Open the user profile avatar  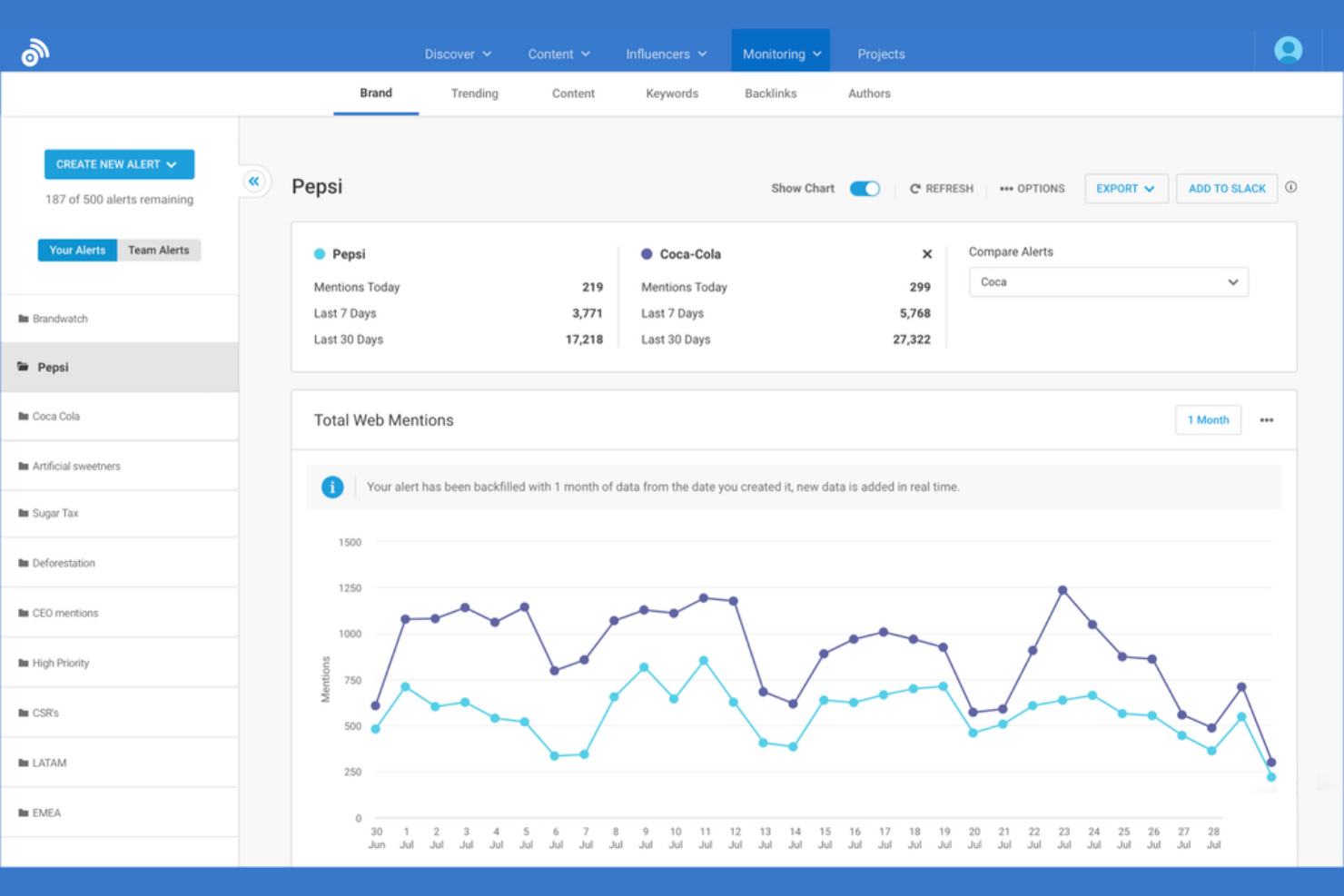tap(1288, 50)
